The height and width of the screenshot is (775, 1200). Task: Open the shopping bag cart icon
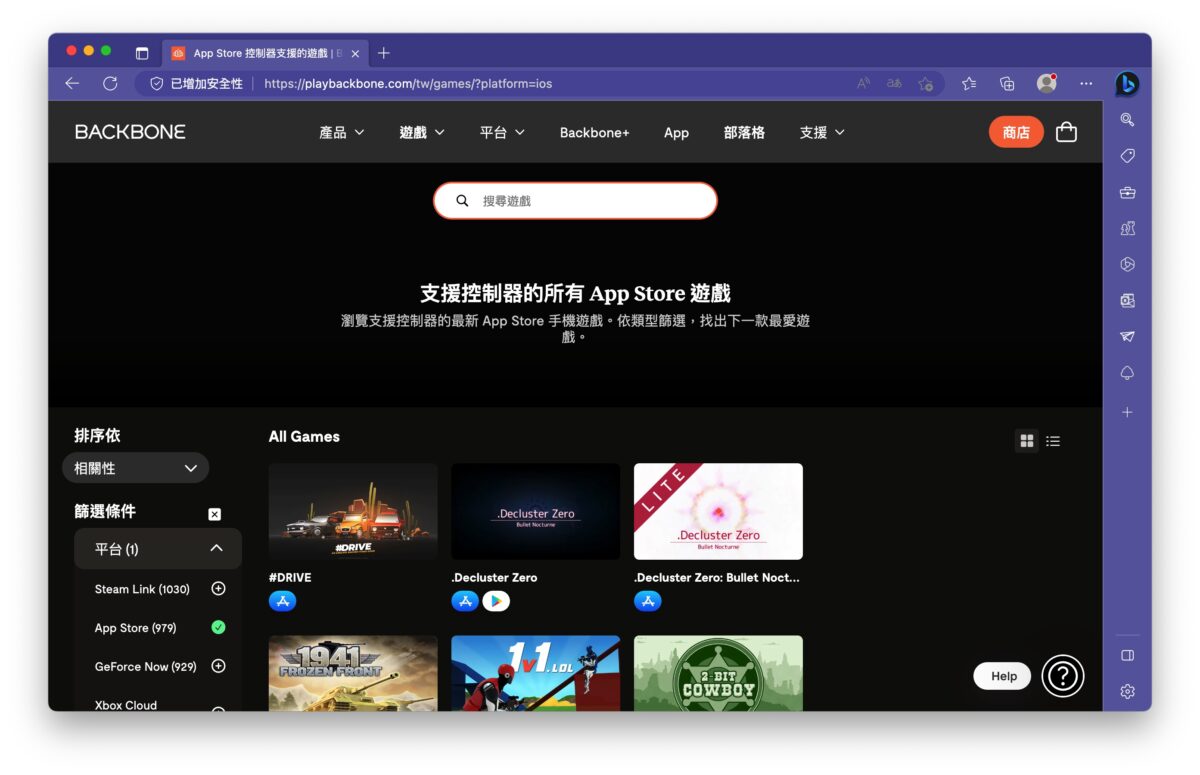(1066, 132)
